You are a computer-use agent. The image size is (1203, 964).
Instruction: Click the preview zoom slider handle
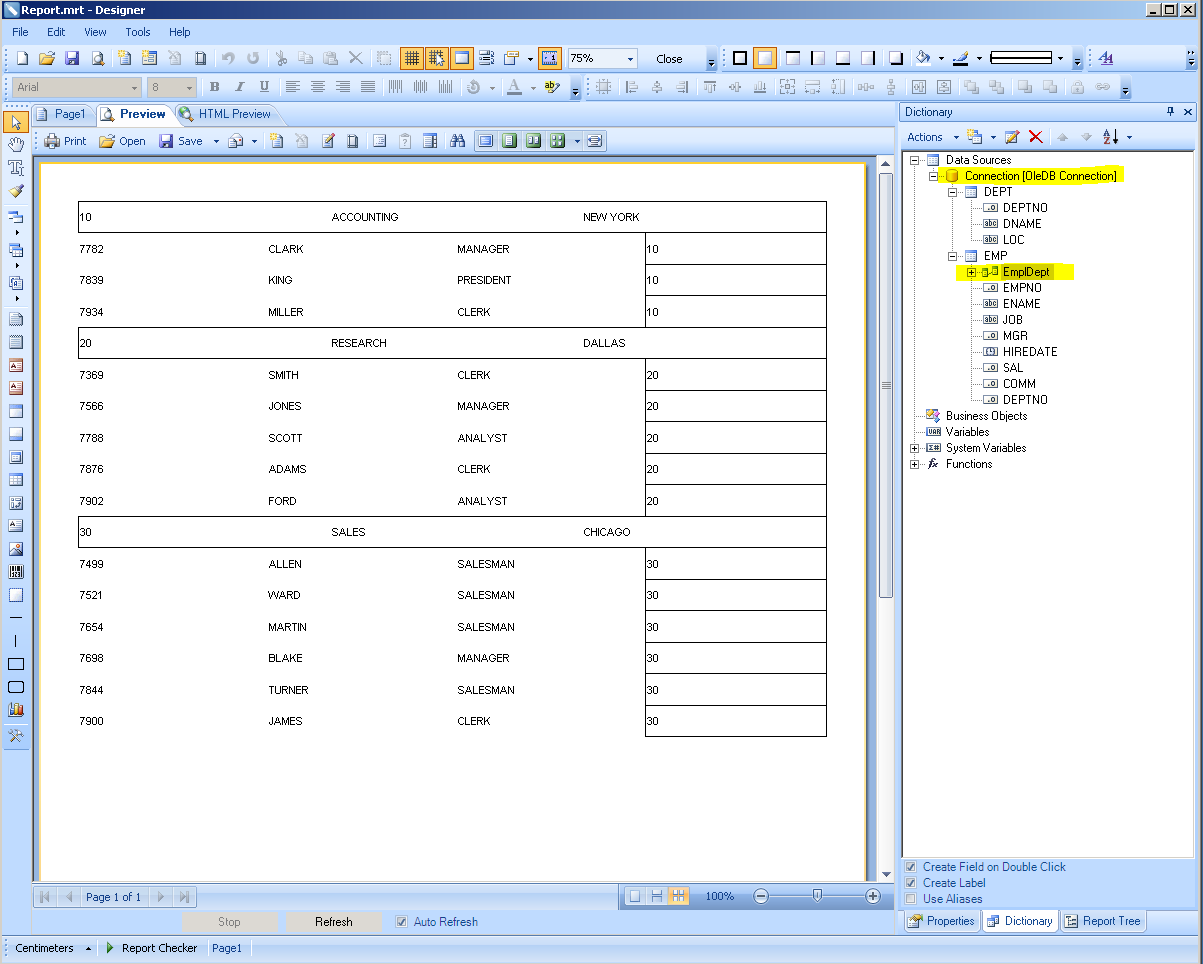(817, 896)
